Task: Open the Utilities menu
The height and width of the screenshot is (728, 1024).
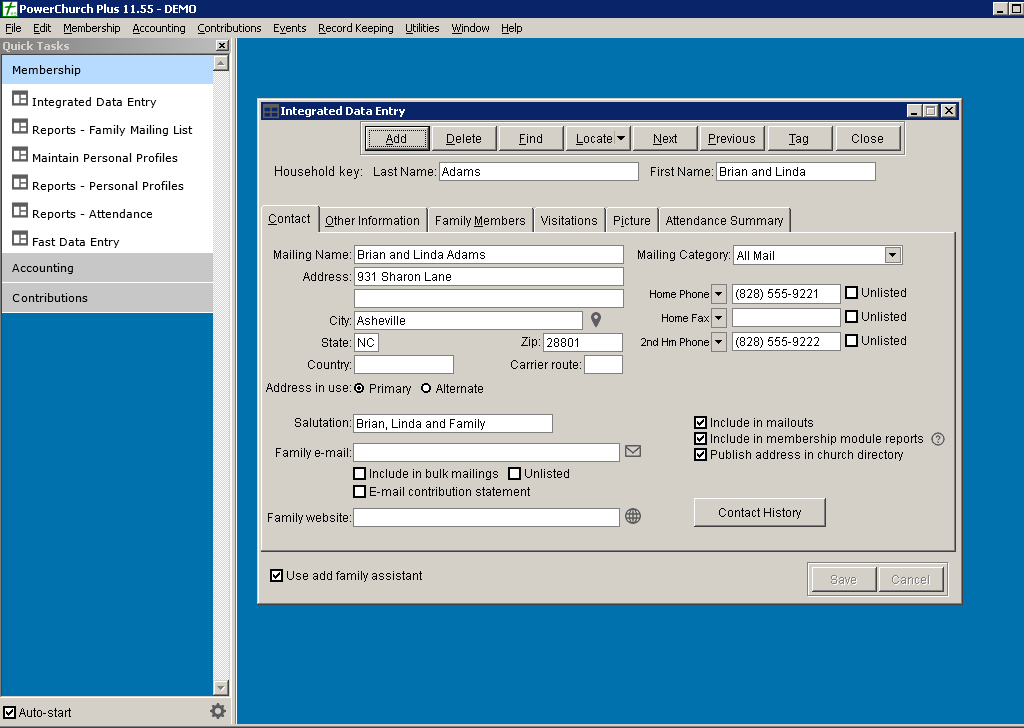Action: click(x=422, y=28)
